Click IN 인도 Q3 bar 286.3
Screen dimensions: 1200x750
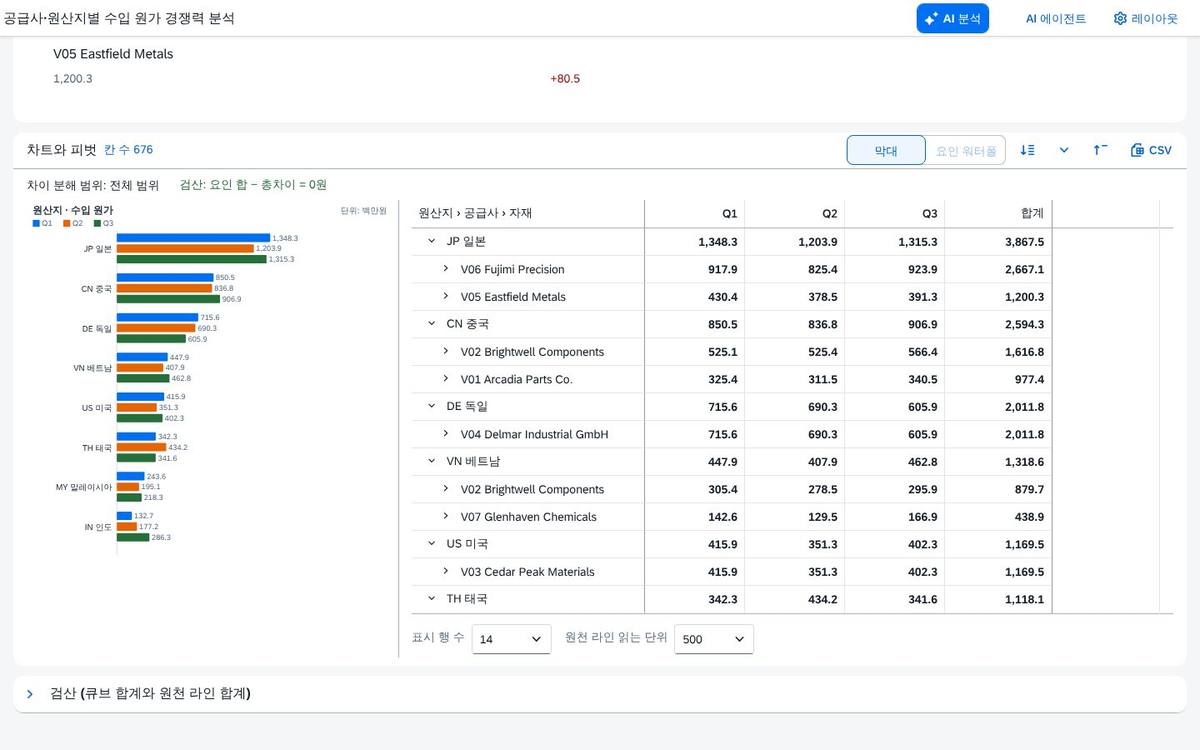coord(133,537)
